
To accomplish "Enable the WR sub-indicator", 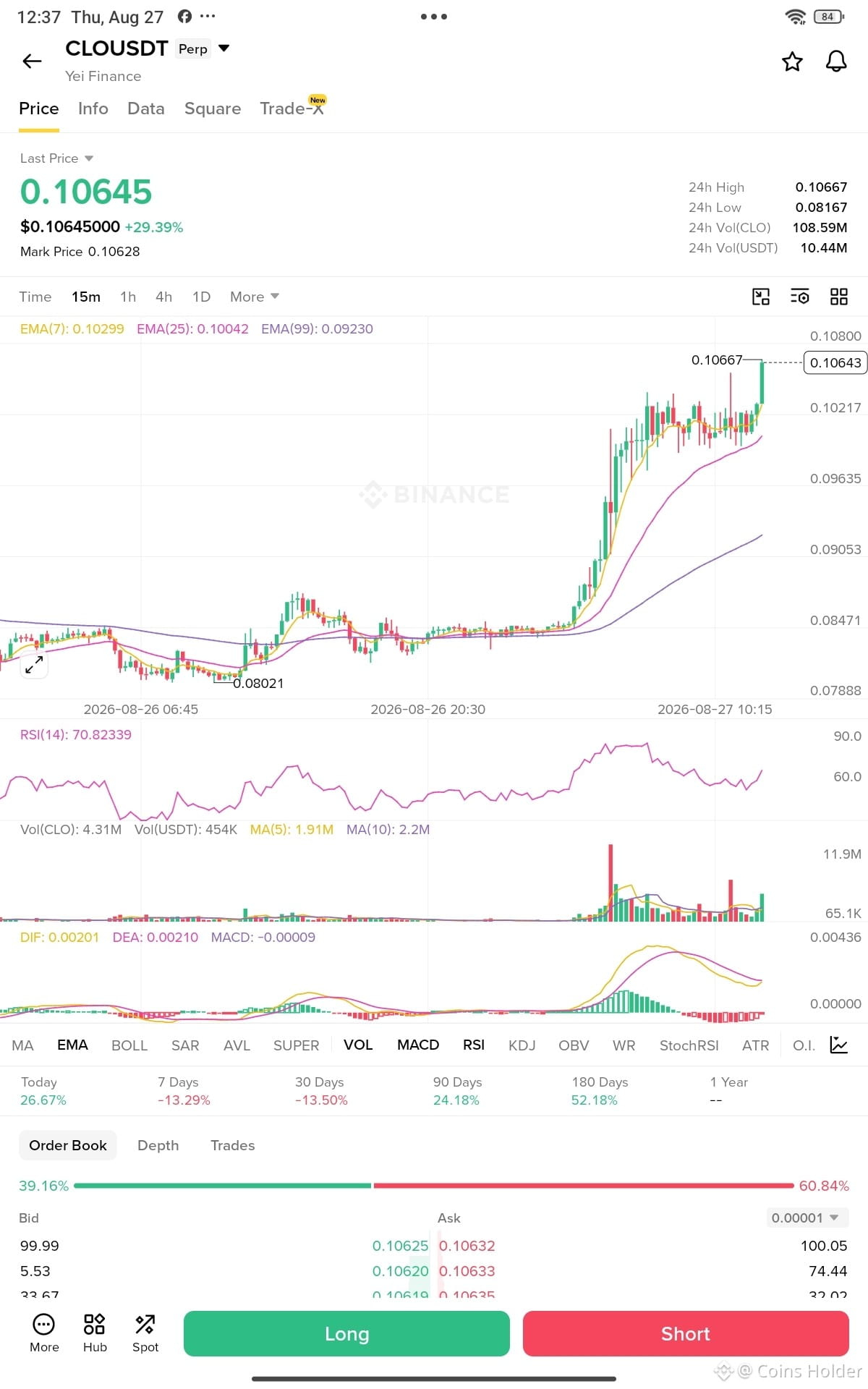I will tap(624, 1045).
